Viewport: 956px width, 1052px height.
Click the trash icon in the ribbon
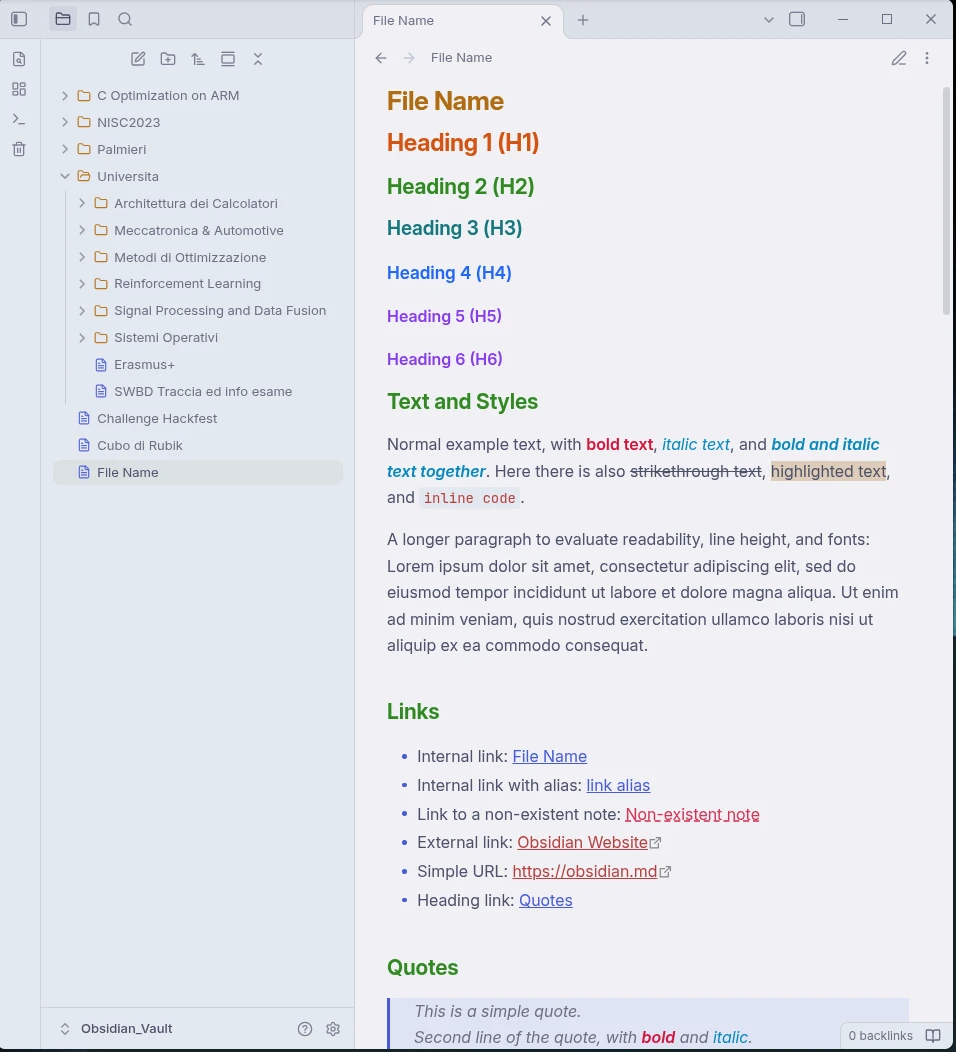point(19,149)
